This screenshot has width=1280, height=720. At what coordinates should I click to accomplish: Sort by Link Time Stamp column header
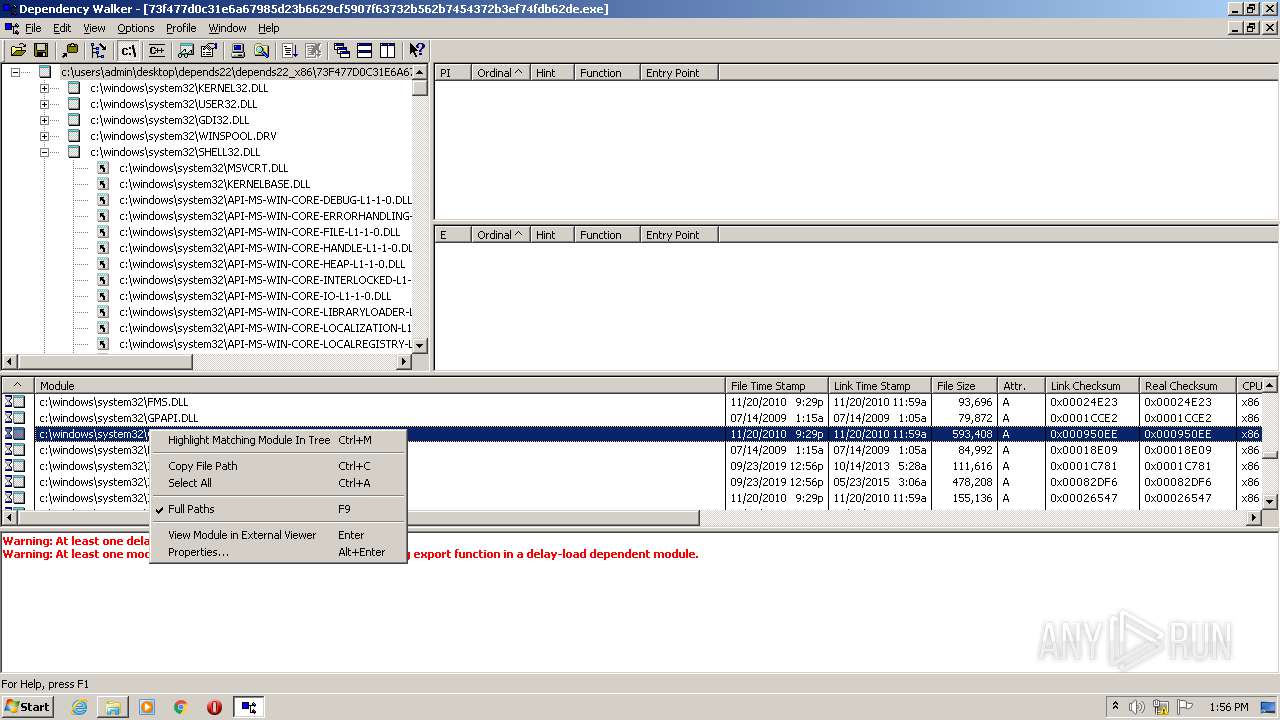pos(880,385)
